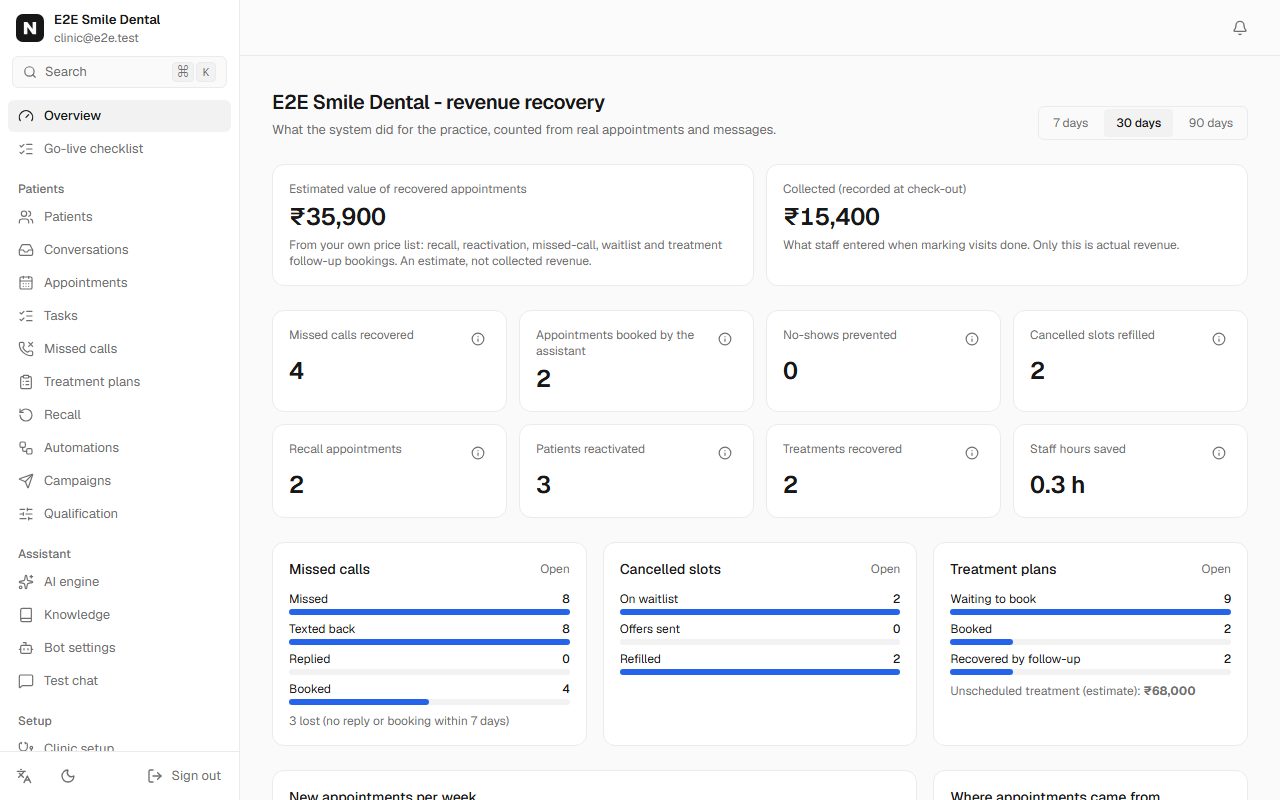This screenshot has height=800, width=1280.
Task: Select the 30 days range
Action: [x=1139, y=123]
